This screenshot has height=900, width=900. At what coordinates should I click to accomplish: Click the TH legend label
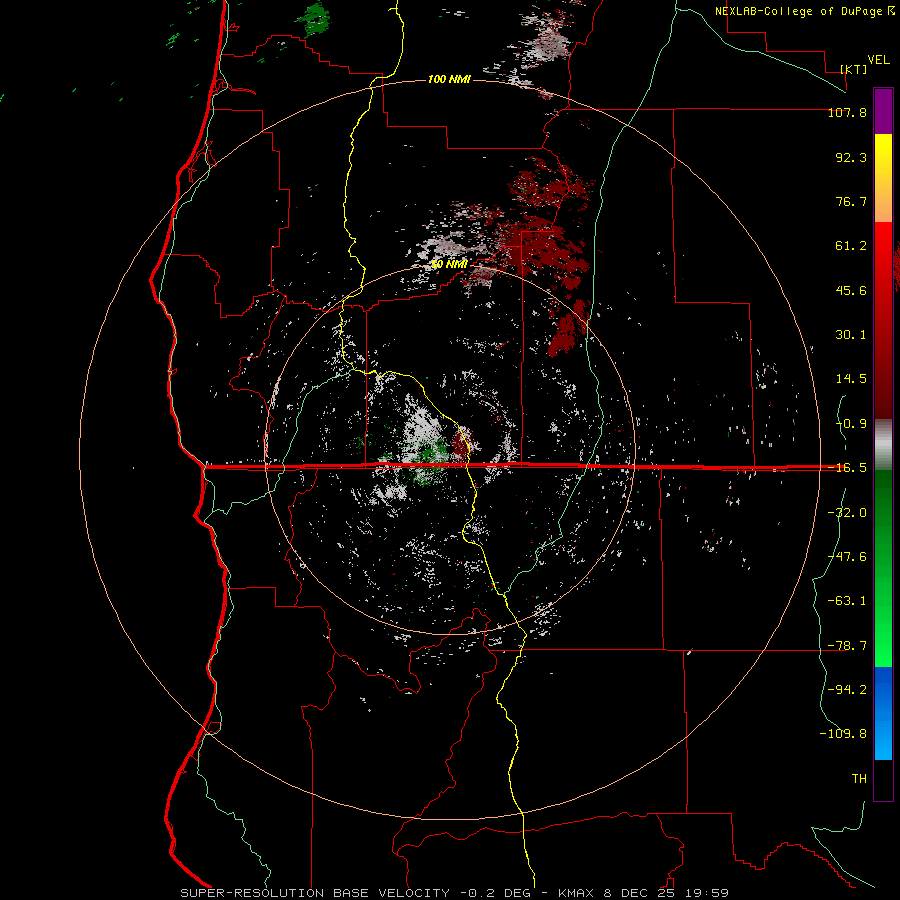coord(859,779)
